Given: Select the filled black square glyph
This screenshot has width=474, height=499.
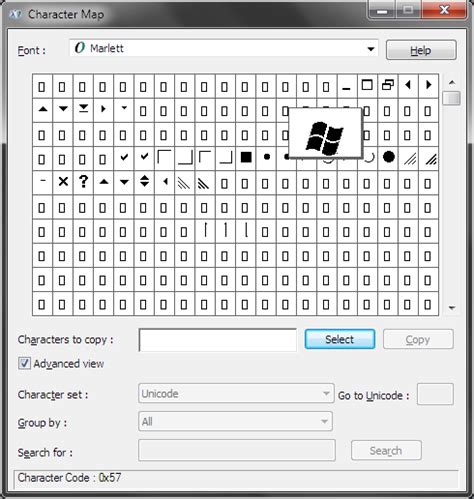Looking at the screenshot, I should (246, 158).
